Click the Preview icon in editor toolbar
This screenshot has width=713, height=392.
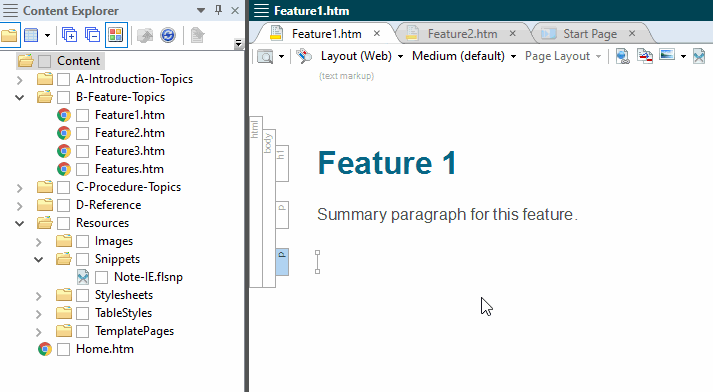point(265,56)
